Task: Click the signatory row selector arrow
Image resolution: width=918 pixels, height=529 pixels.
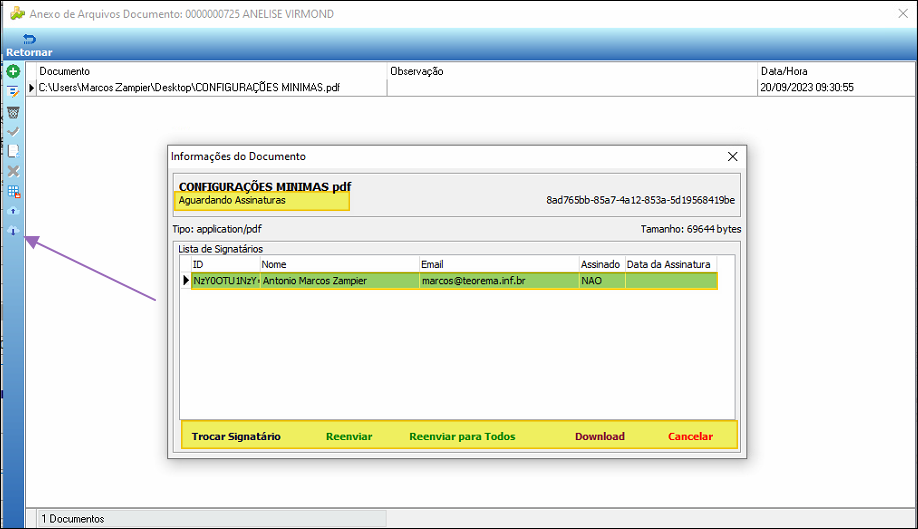Action: coord(186,280)
